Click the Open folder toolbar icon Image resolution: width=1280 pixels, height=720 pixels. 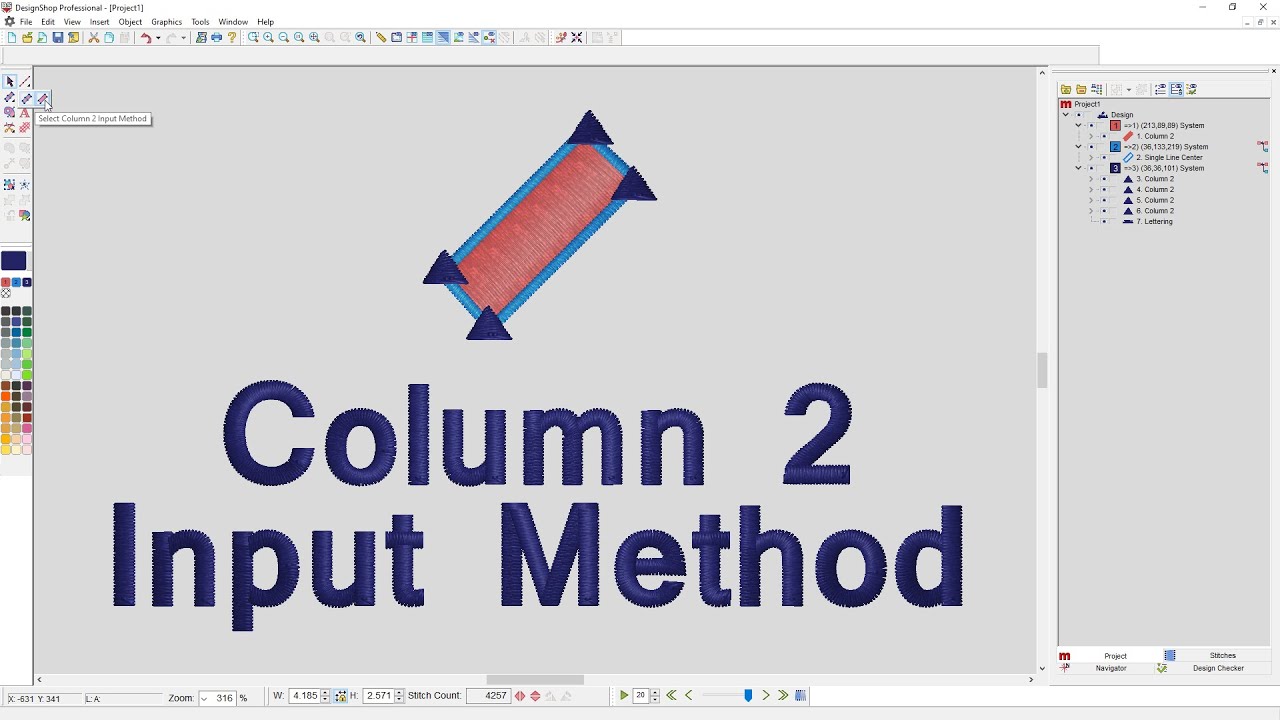27,37
